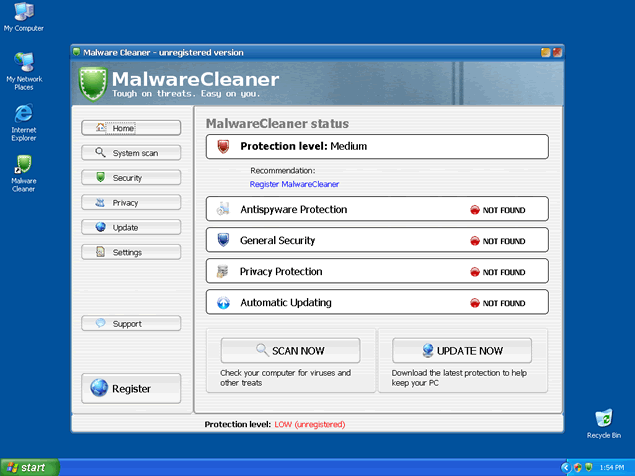Open the System scan section

pyautogui.click(x=131, y=153)
